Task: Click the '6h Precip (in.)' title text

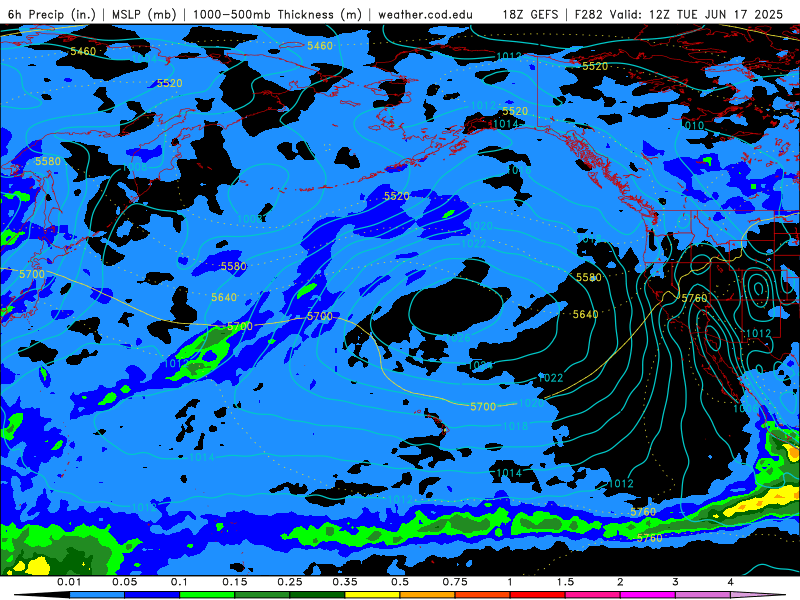Action: (52, 14)
